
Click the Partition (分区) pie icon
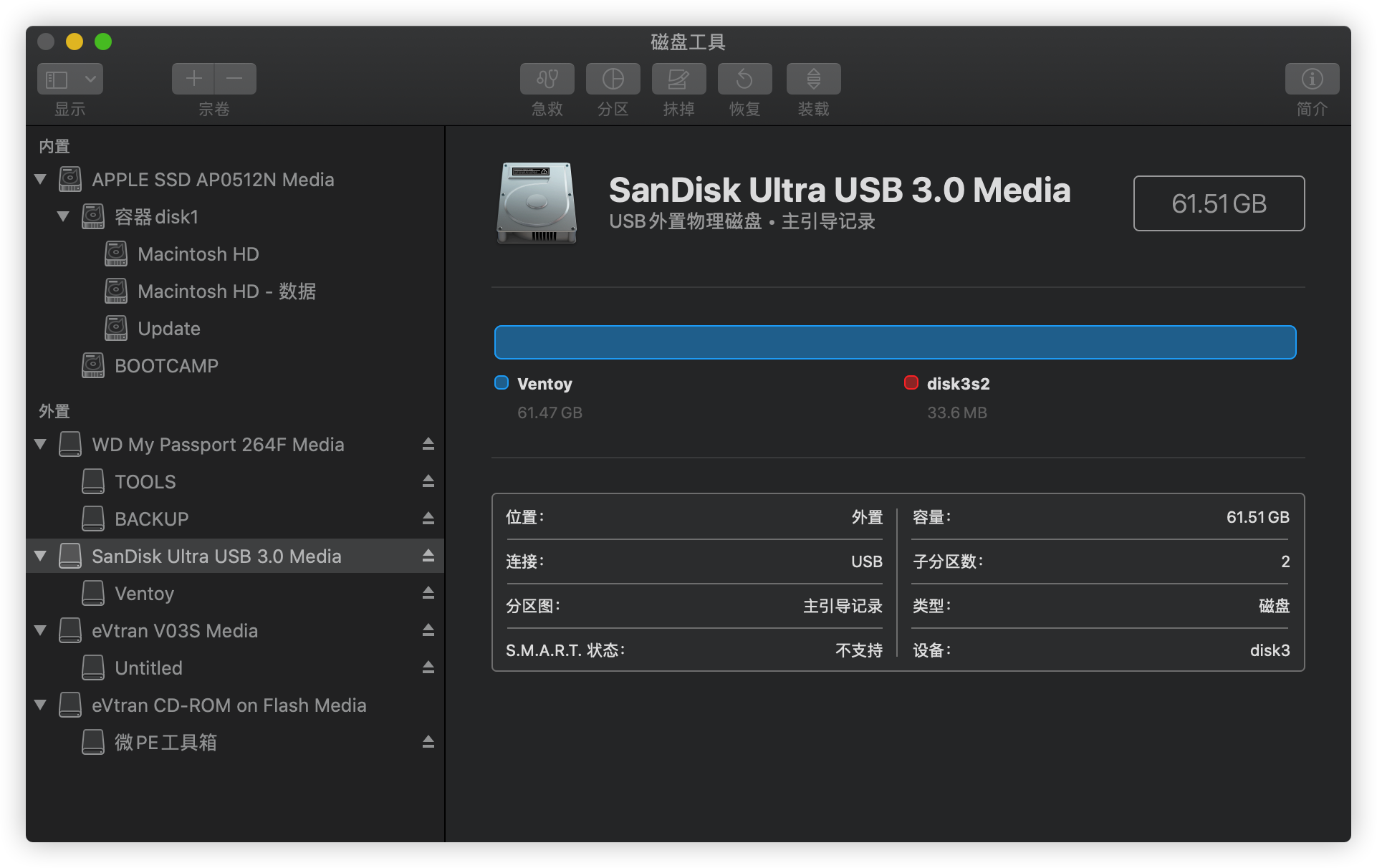pyautogui.click(x=613, y=79)
